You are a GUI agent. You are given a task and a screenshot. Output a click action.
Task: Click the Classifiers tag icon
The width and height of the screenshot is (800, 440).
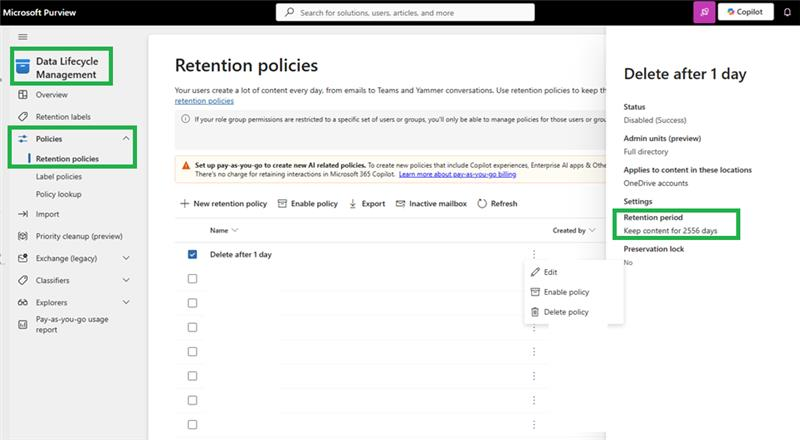[23, 280]
